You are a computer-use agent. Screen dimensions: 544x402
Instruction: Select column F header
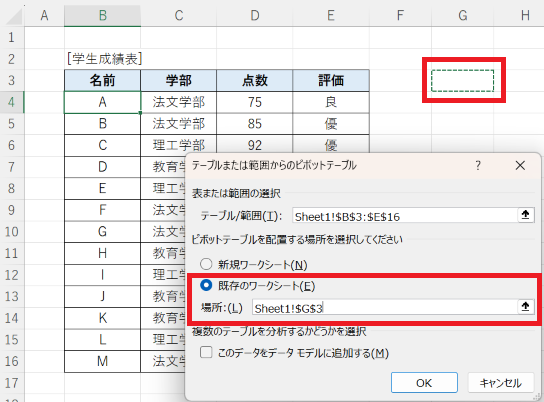[x=400, y=16]
